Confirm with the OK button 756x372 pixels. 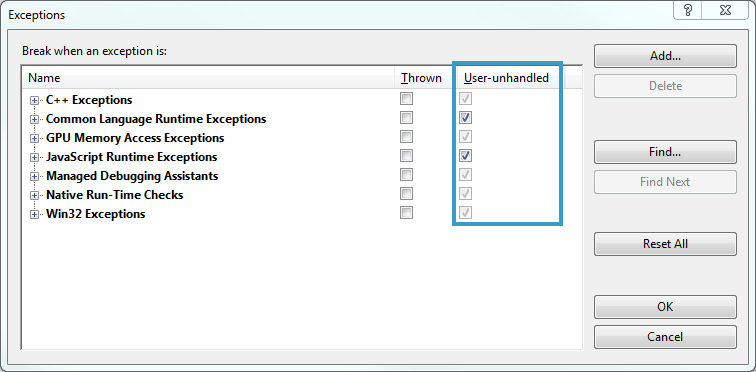[665, 307]
